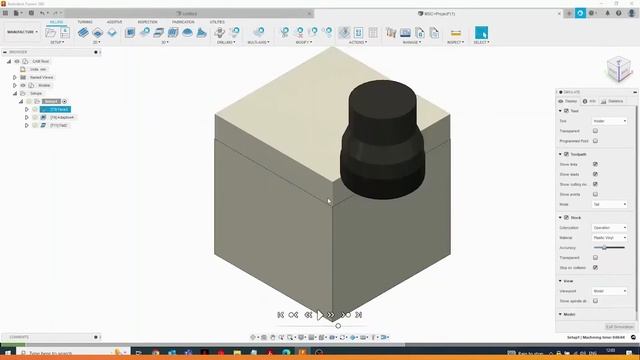This screenshot has height=360, width=640.
Task: Toggle Stop on collision checkbox
Action: [x=595, y=267]
